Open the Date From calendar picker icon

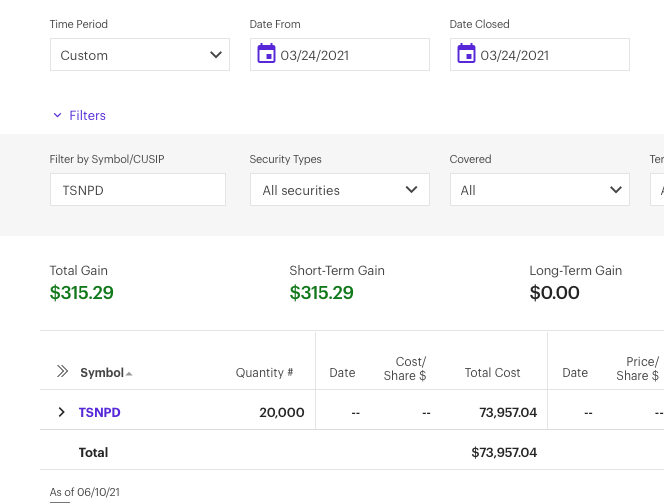click(x=266, y=54)
